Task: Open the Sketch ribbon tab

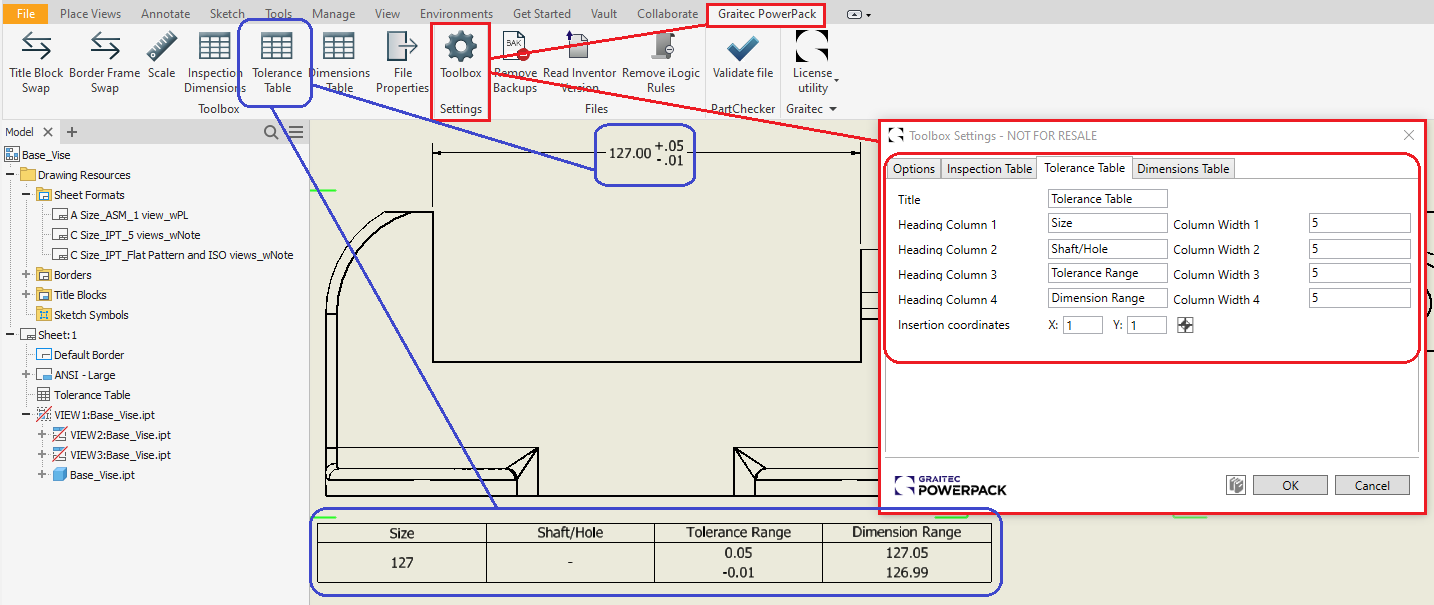Action: [227, 14]
